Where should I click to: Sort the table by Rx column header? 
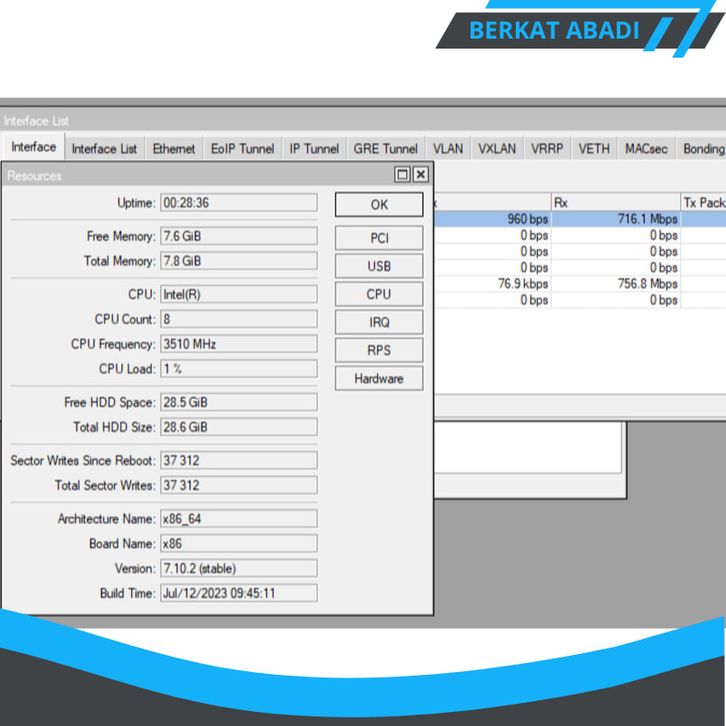(x=613, y=202)
